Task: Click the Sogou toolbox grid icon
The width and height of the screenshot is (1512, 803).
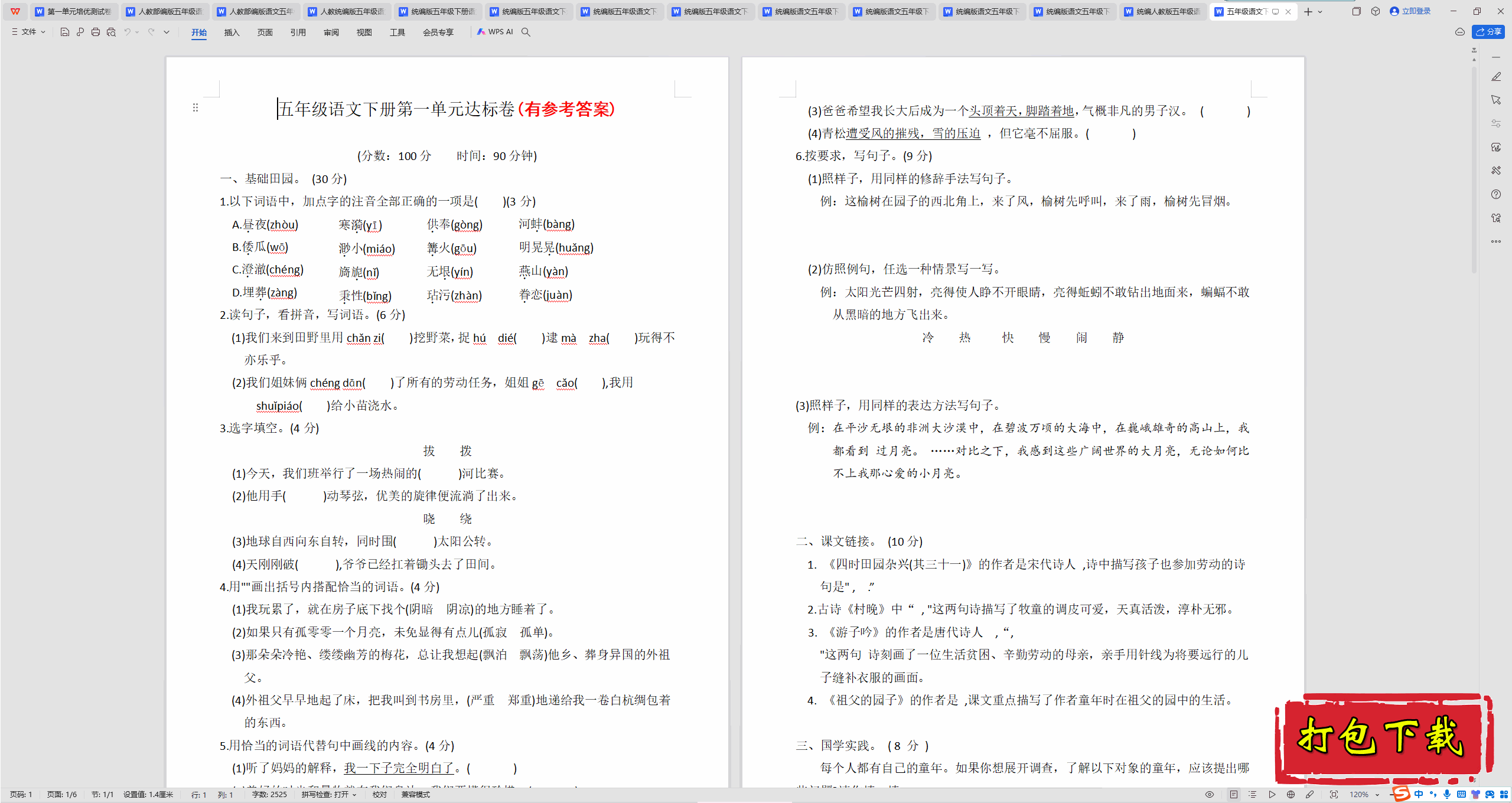Action: tap(1504, 795)
